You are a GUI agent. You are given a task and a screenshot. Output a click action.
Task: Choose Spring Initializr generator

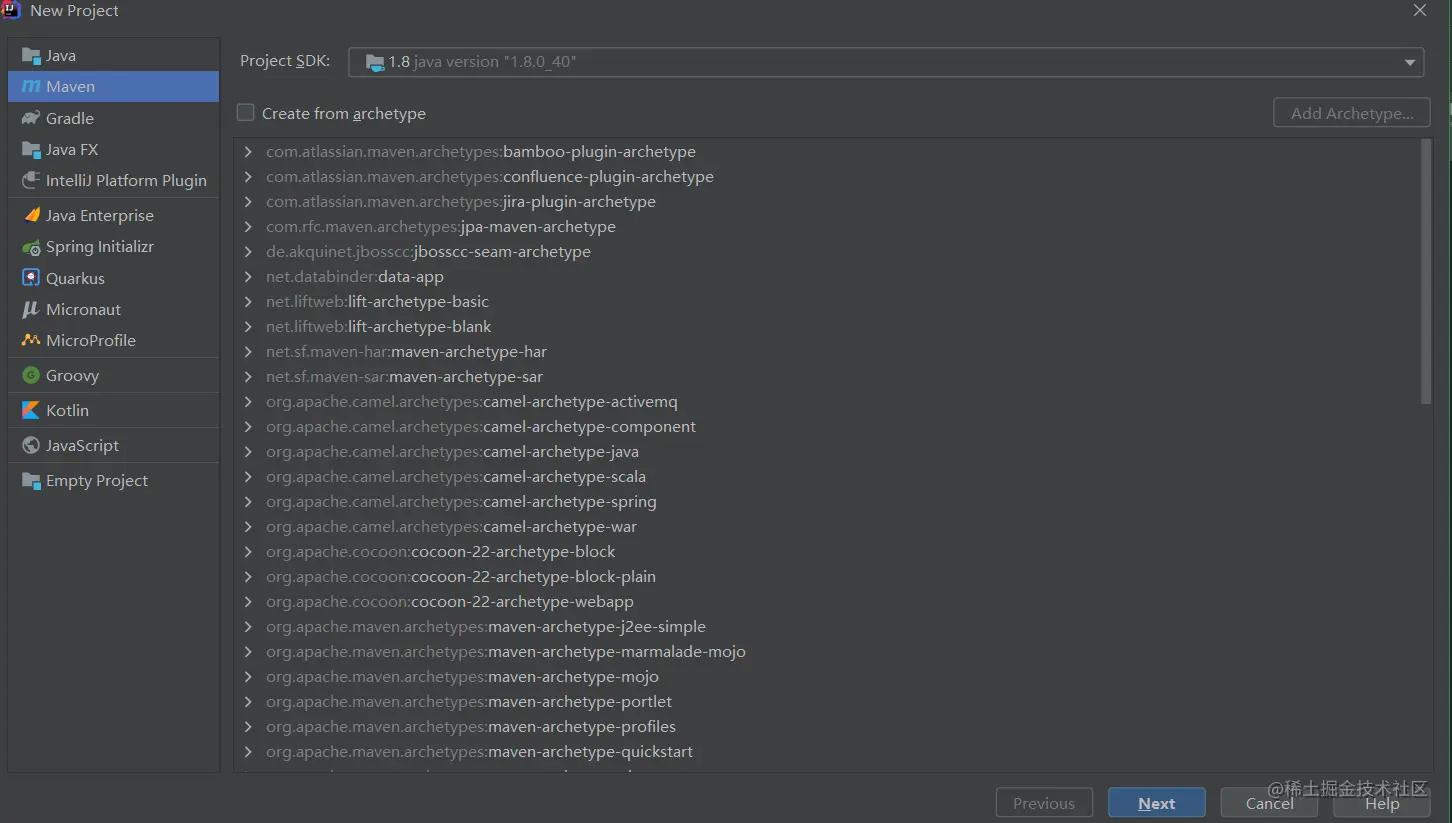point(113,246)
